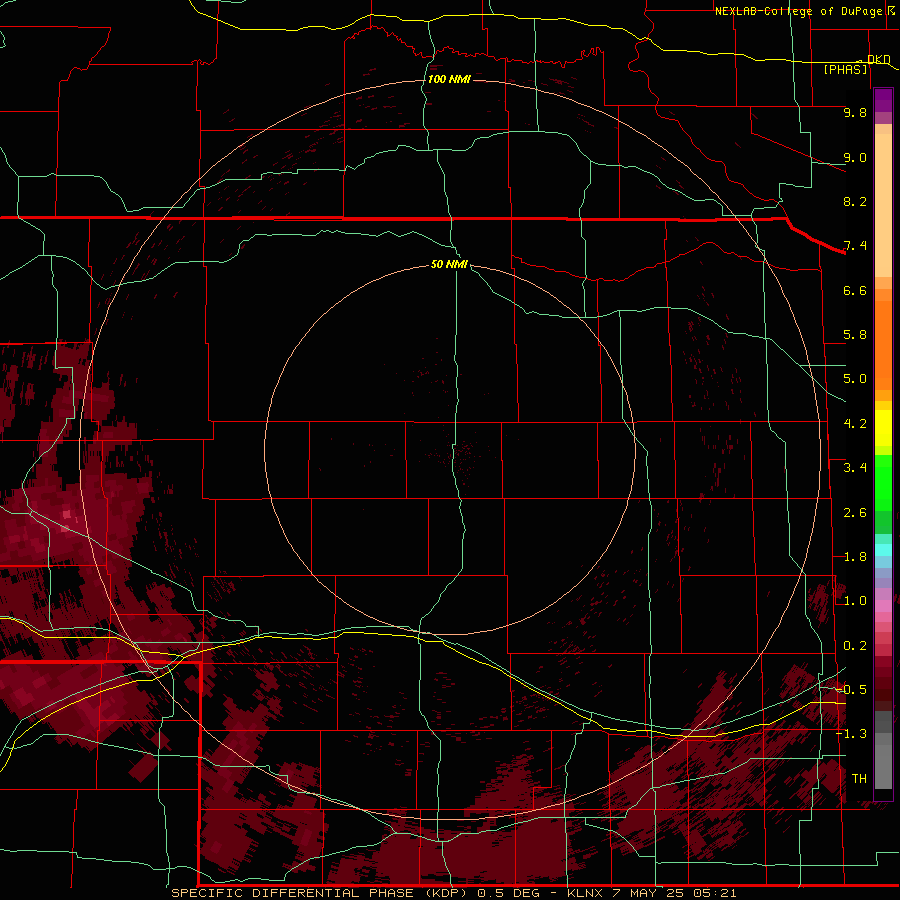Select the -0.5 value on color scale
900x900 pixels.
[852, 690]
